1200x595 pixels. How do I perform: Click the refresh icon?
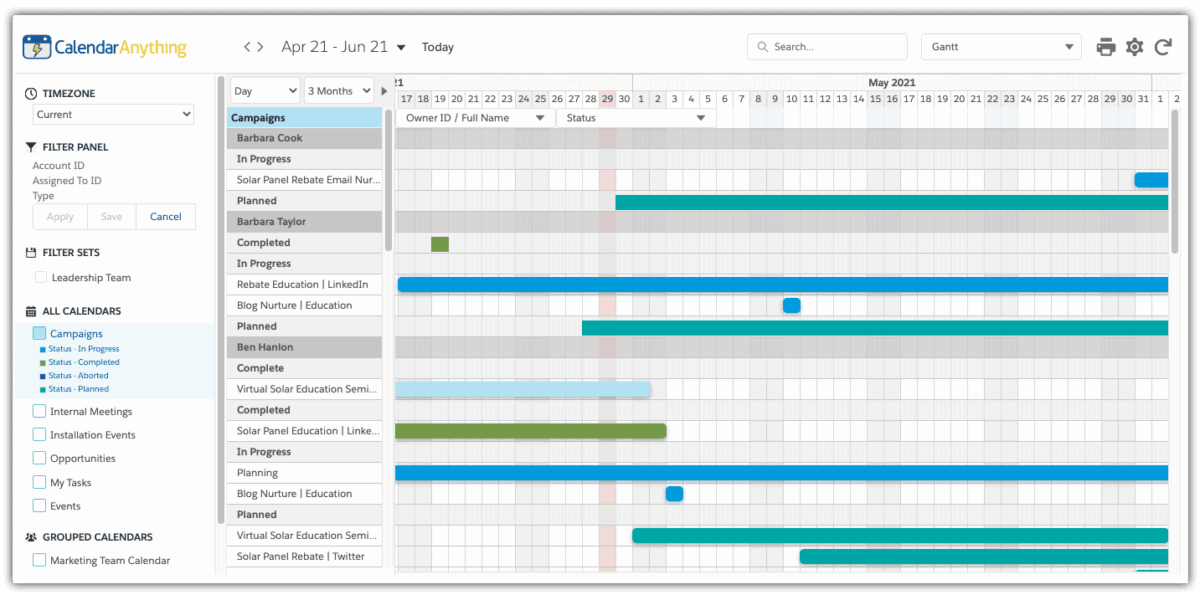[1162, 46]
